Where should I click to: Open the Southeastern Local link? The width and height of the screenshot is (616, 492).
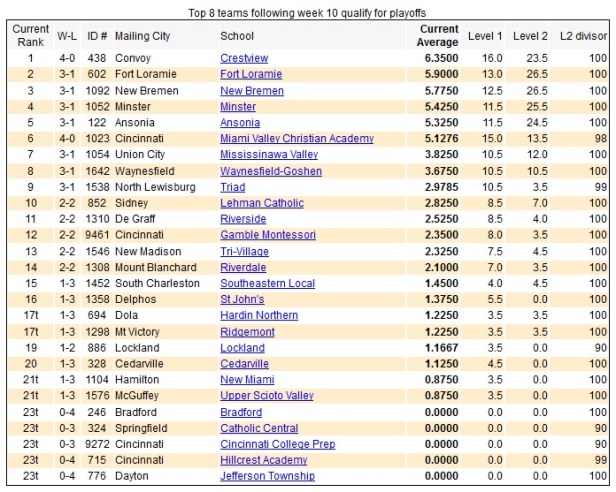[268, 283]
